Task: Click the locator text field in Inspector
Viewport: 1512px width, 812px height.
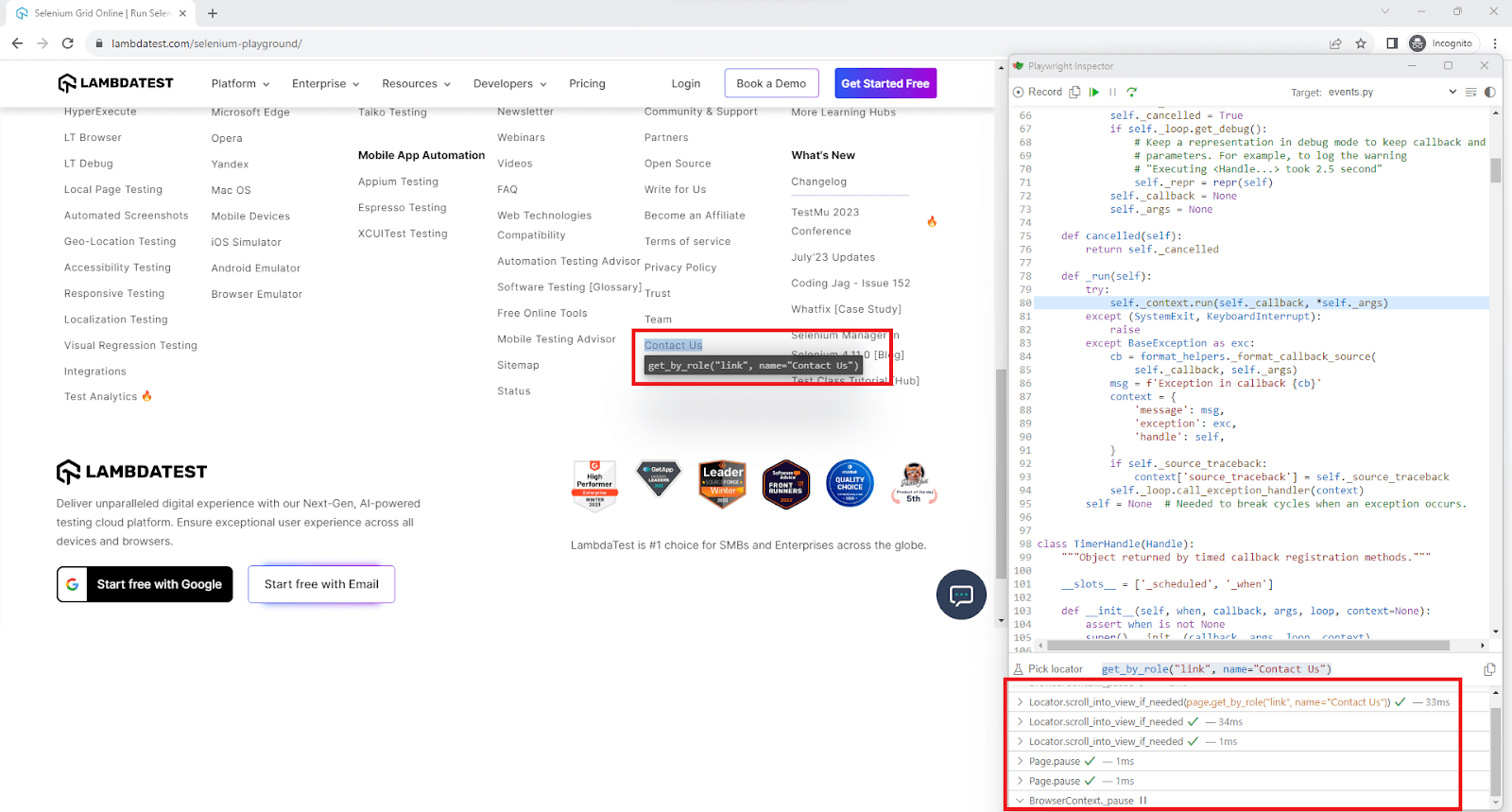Action: click(x=1285, y=669)
